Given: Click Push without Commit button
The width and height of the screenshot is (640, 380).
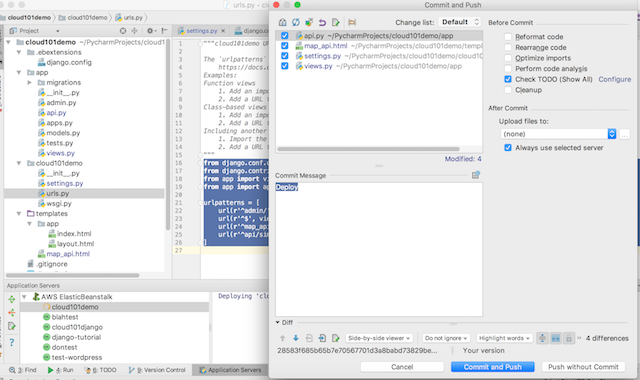Looking at the screenshot, I should [583, 367].
